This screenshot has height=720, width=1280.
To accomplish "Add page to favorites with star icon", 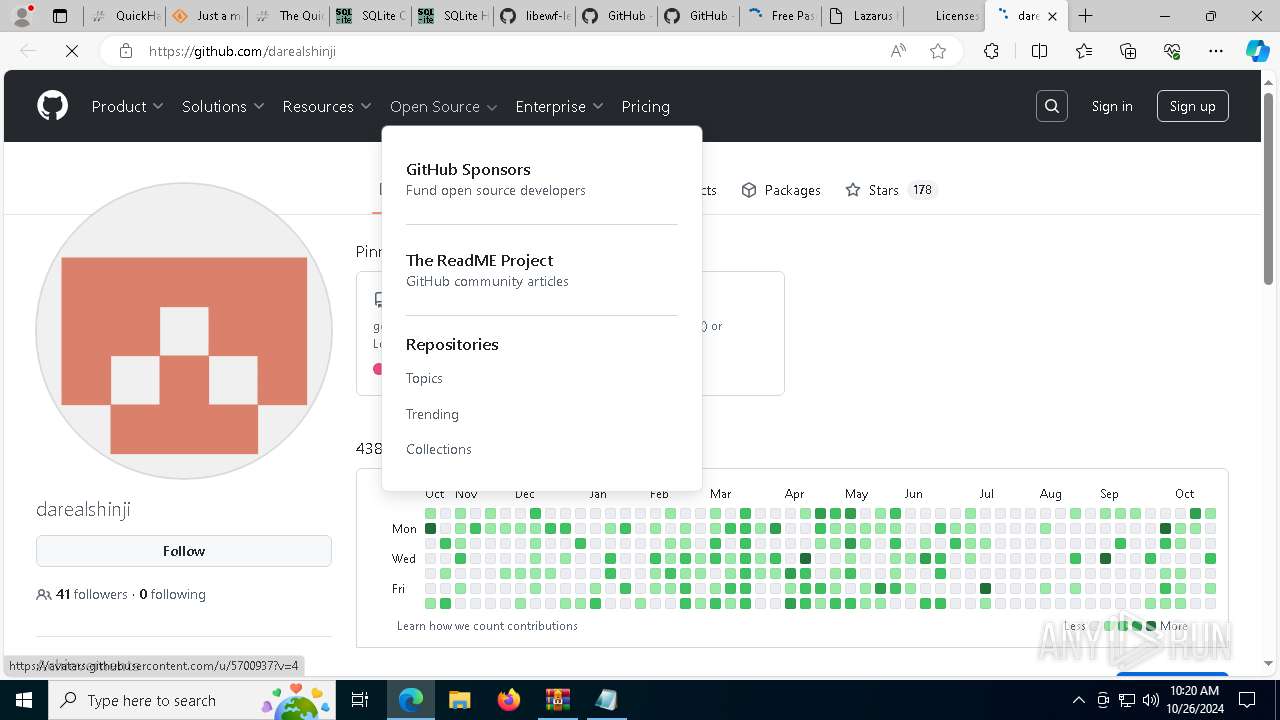I will click(x=938, y=51).
